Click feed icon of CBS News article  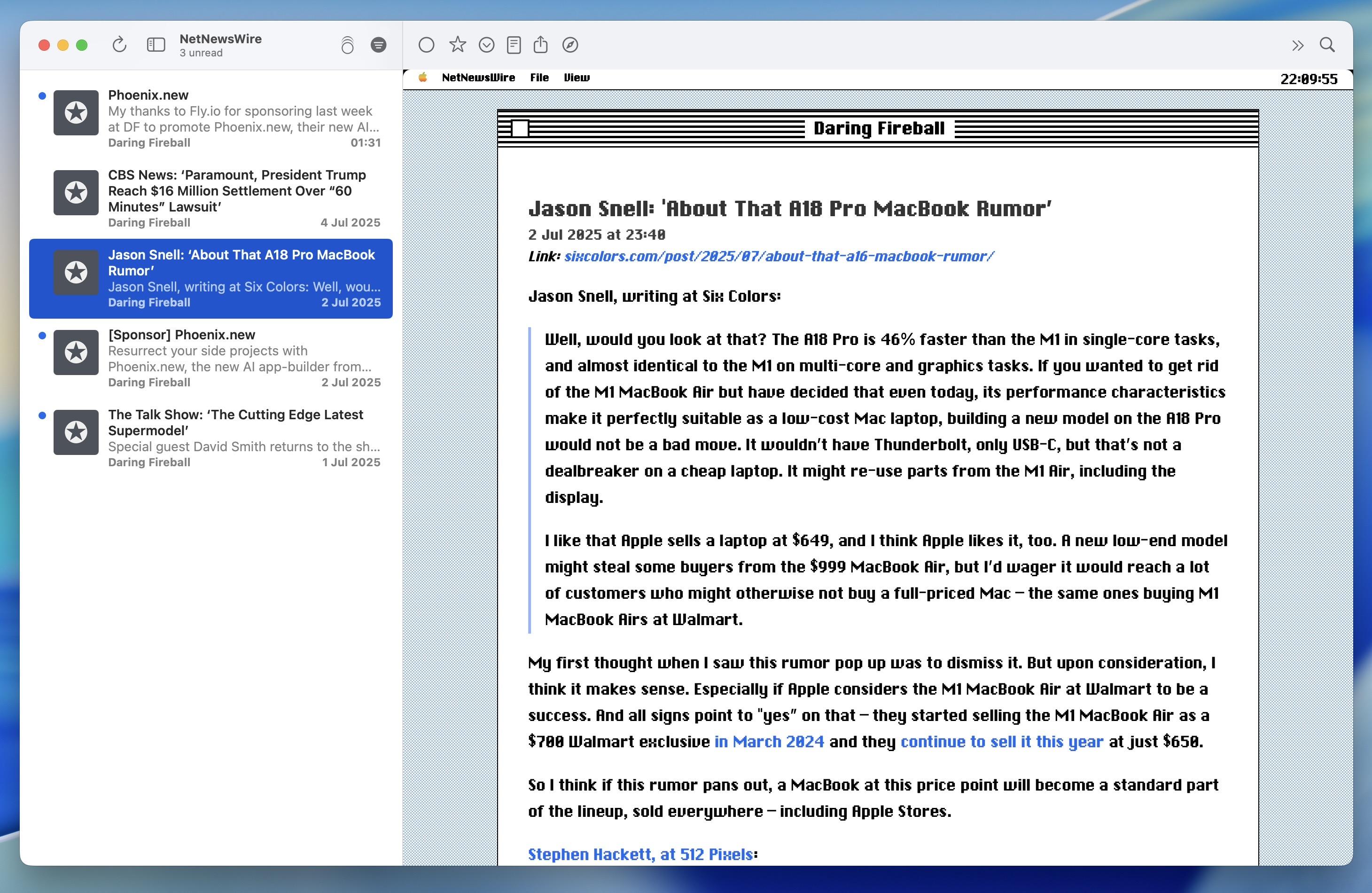tap(76, 192)
